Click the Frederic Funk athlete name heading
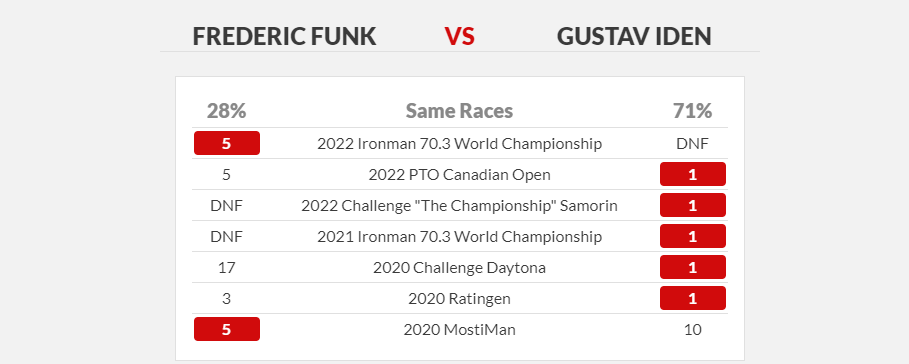The width and height of the screenshot is (909, 364). tap(284, 37)
